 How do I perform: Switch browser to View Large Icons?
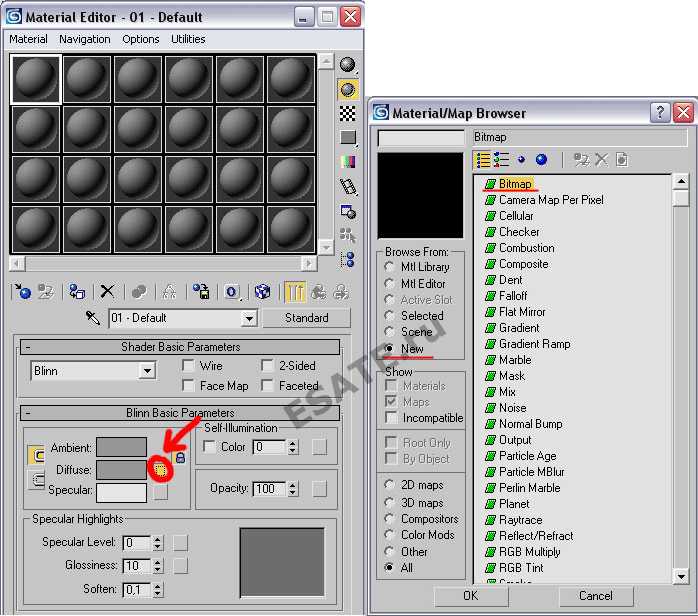541,159
